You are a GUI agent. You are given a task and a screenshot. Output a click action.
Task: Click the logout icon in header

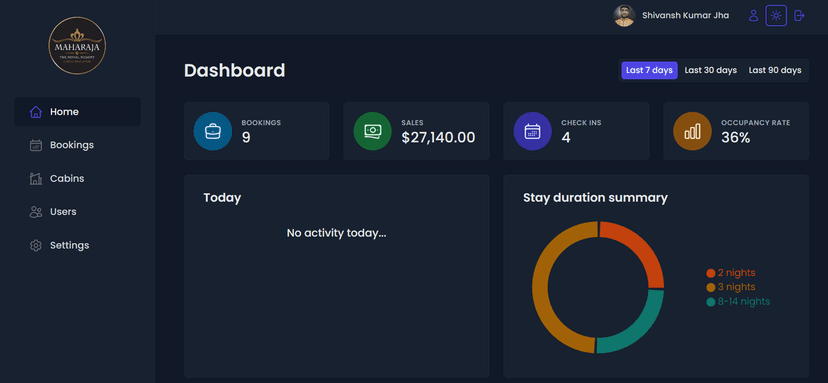tap(799, 15)
